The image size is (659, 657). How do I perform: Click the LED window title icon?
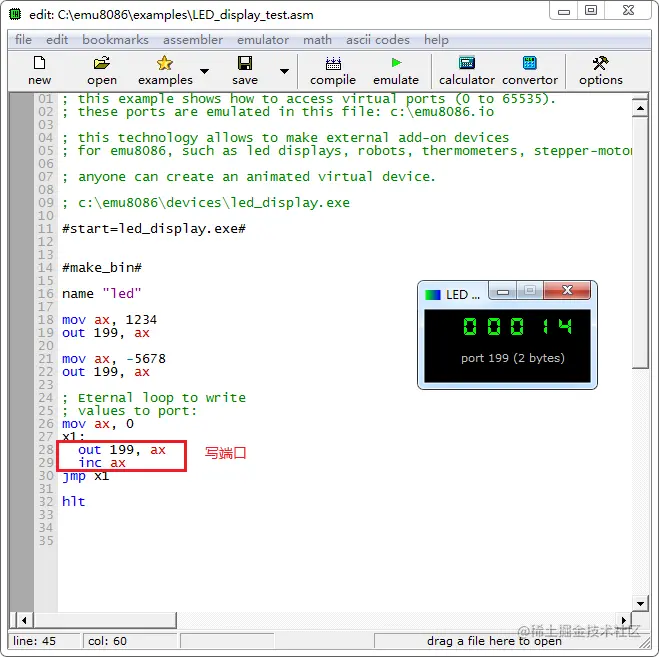[432, 295]
